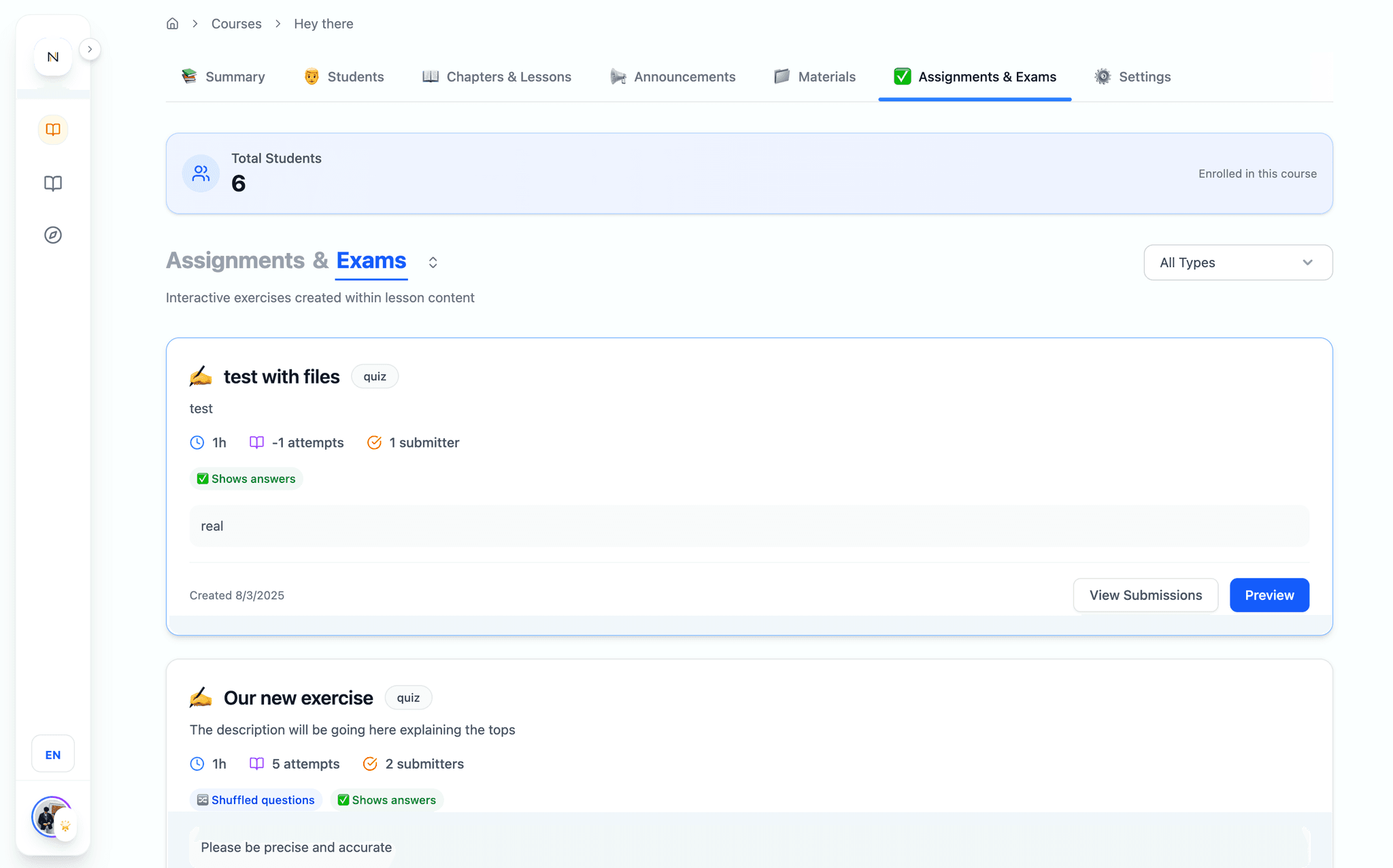
Task: Click the home breadcrumb icon
Action: [x=172, y=24]
